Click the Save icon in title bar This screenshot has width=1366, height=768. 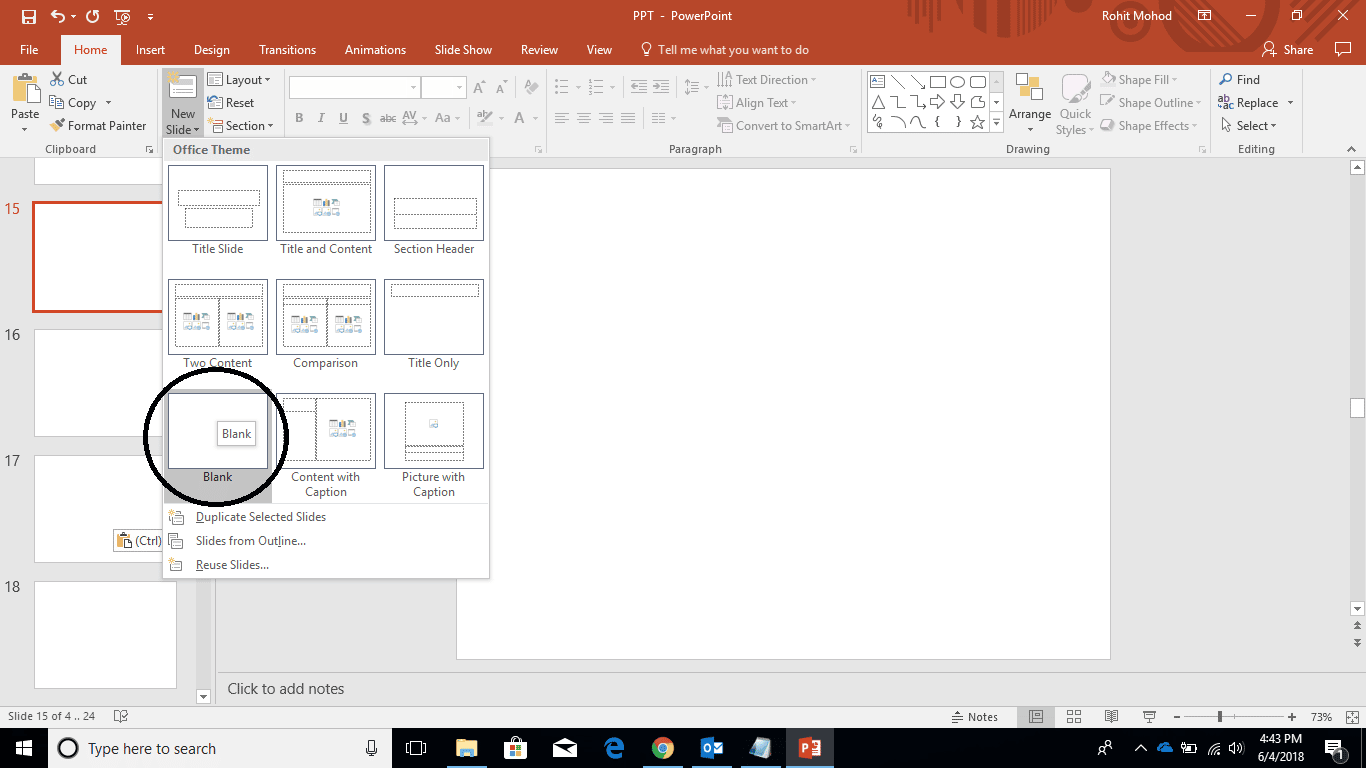(x=28, y=16)
